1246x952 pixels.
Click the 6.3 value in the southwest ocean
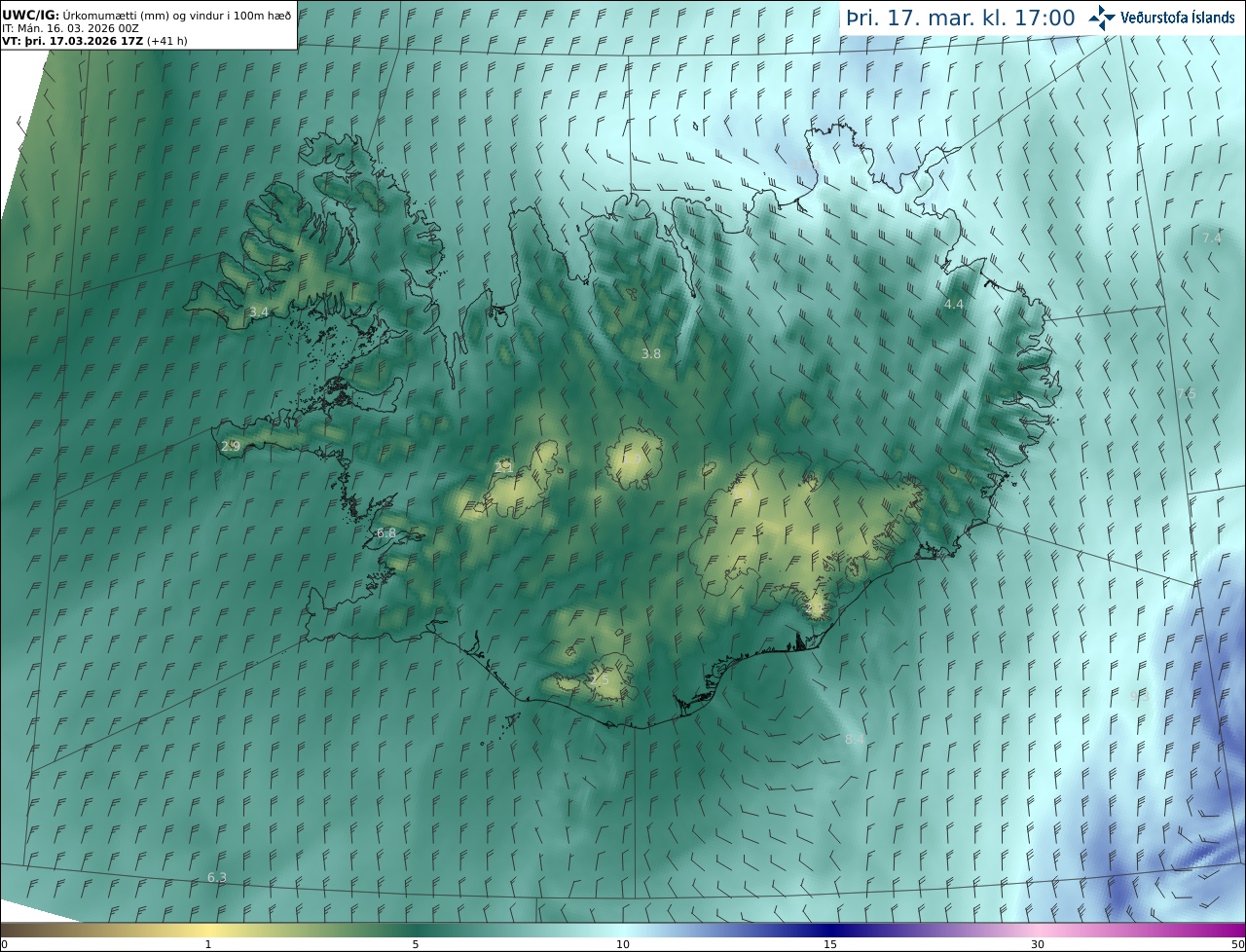(x=217, y=878)
